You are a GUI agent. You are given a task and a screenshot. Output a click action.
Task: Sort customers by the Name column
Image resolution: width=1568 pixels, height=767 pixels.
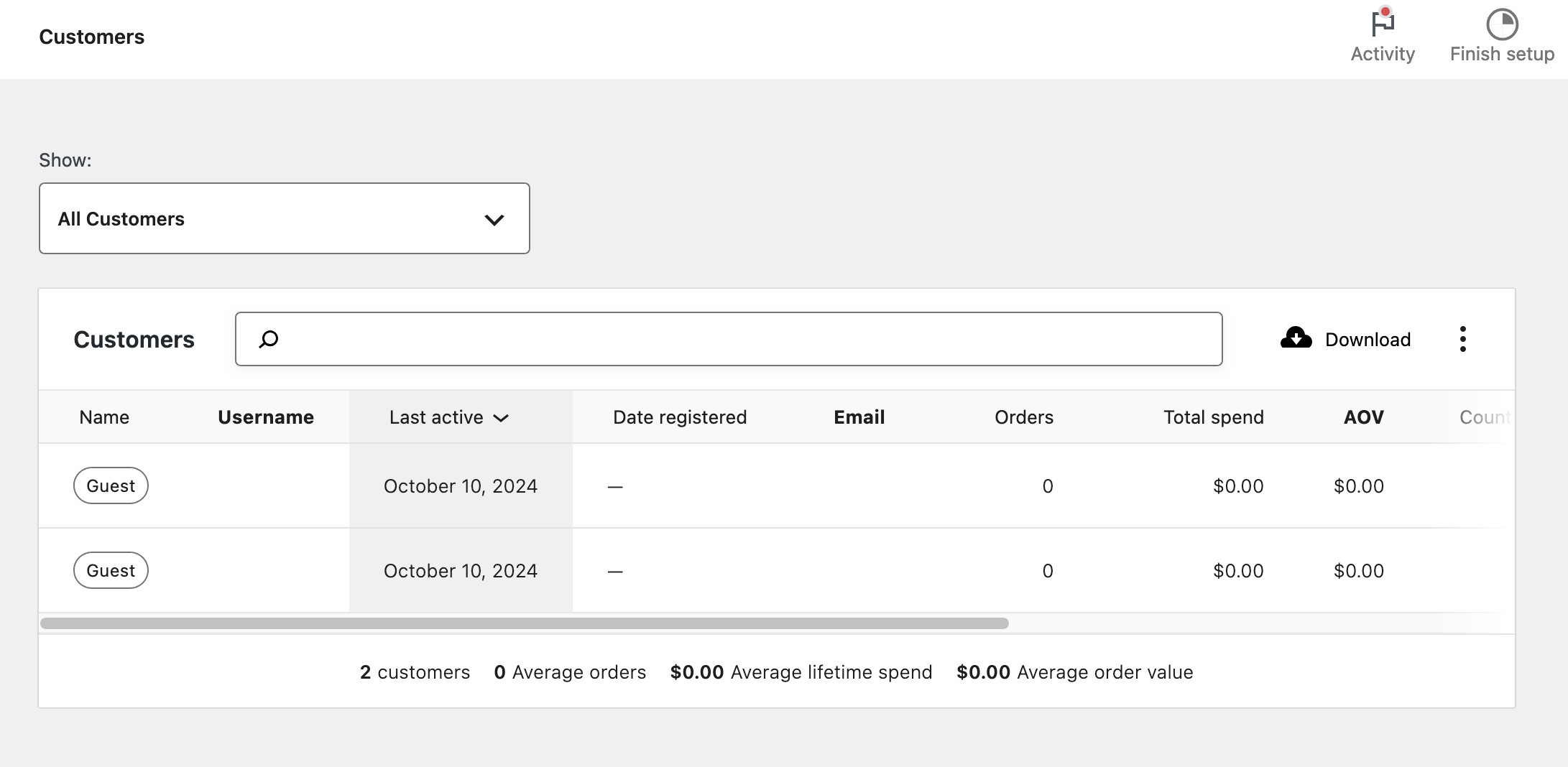[x=104, y=417]
